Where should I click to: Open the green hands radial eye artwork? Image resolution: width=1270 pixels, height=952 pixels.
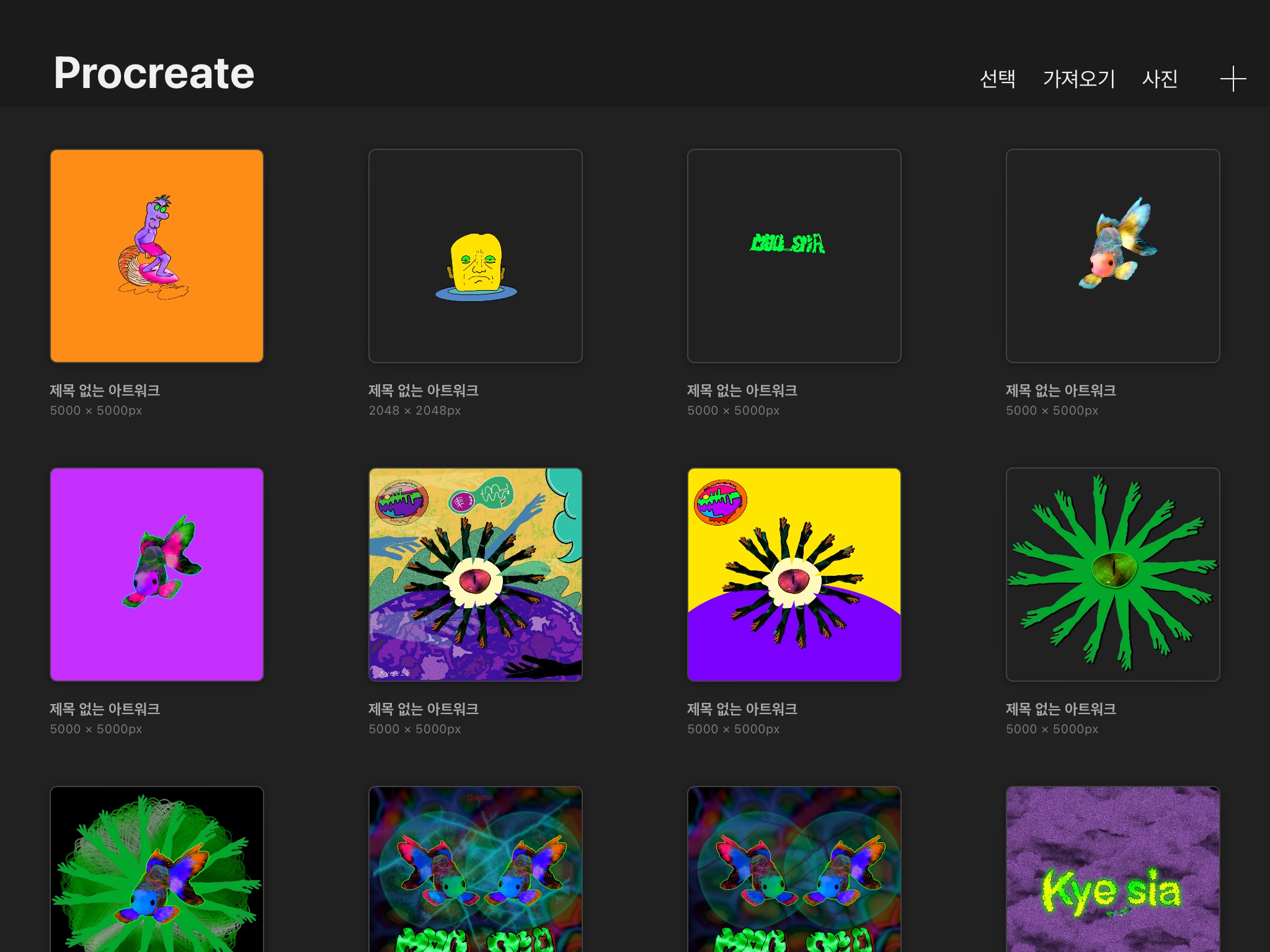point(1112,574)
